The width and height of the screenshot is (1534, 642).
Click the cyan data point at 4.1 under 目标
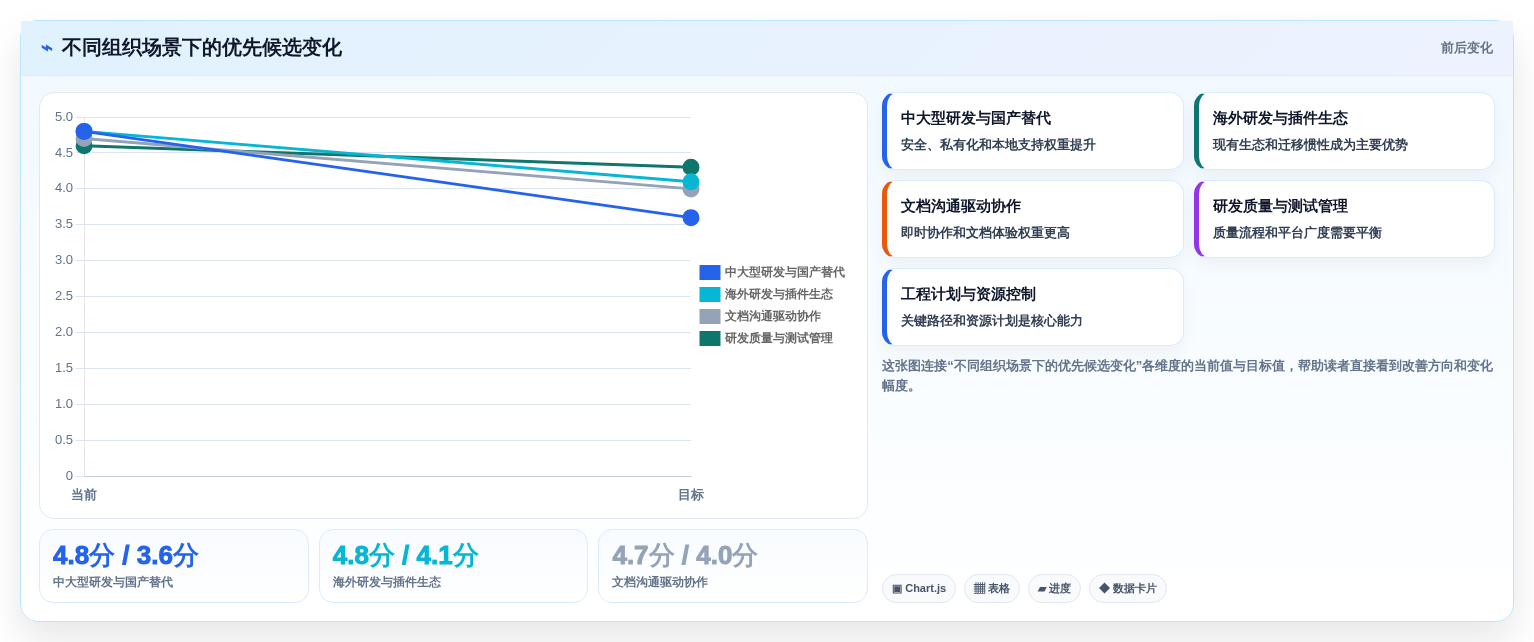click(691, 181)
